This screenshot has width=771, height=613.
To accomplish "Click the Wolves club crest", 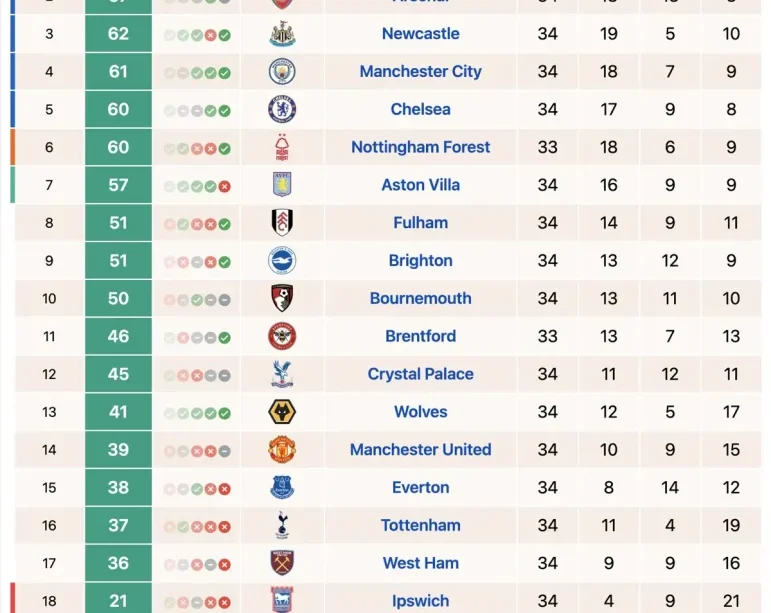I will 282,412.
